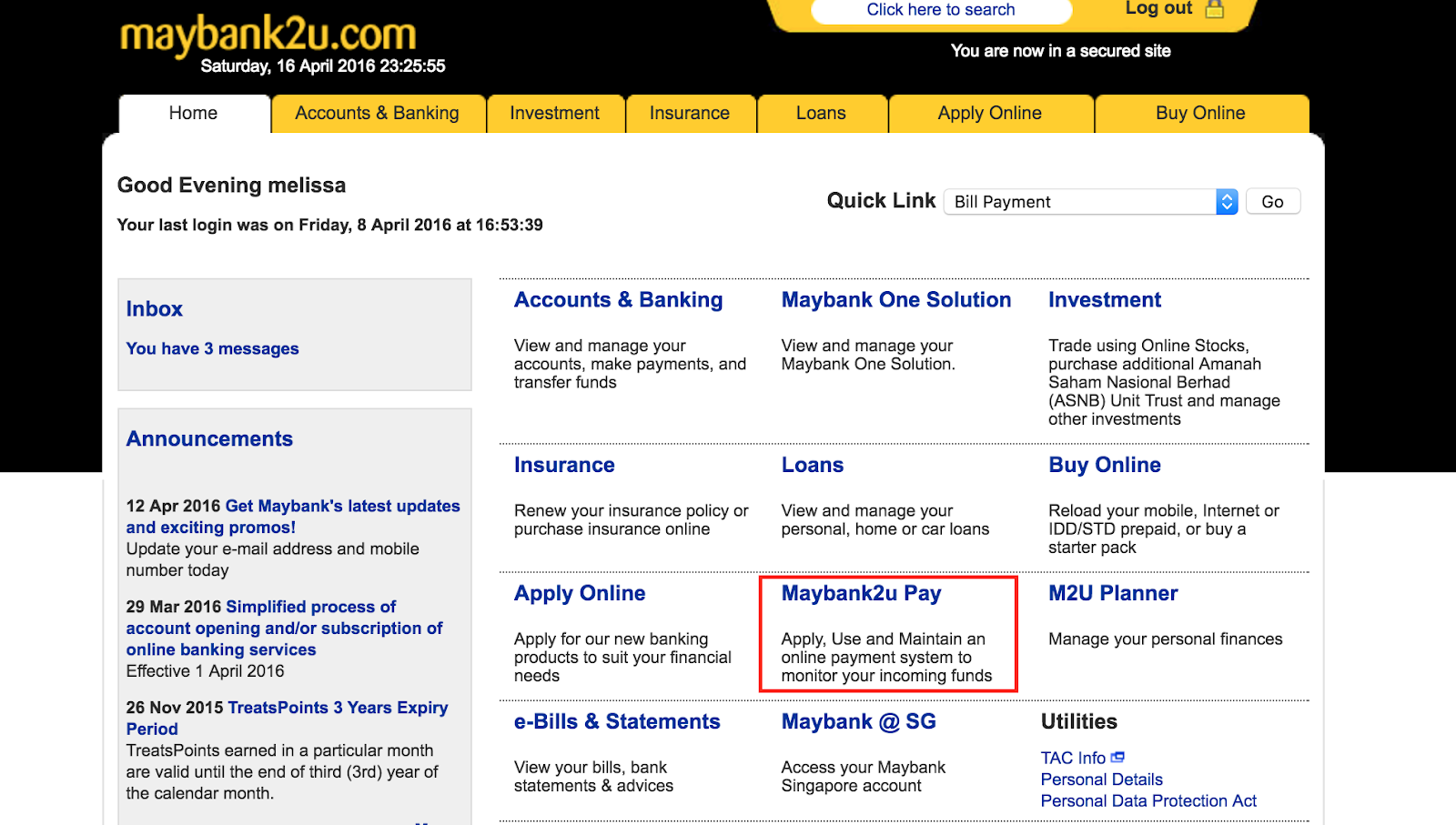Click the Log out button

1158,9
